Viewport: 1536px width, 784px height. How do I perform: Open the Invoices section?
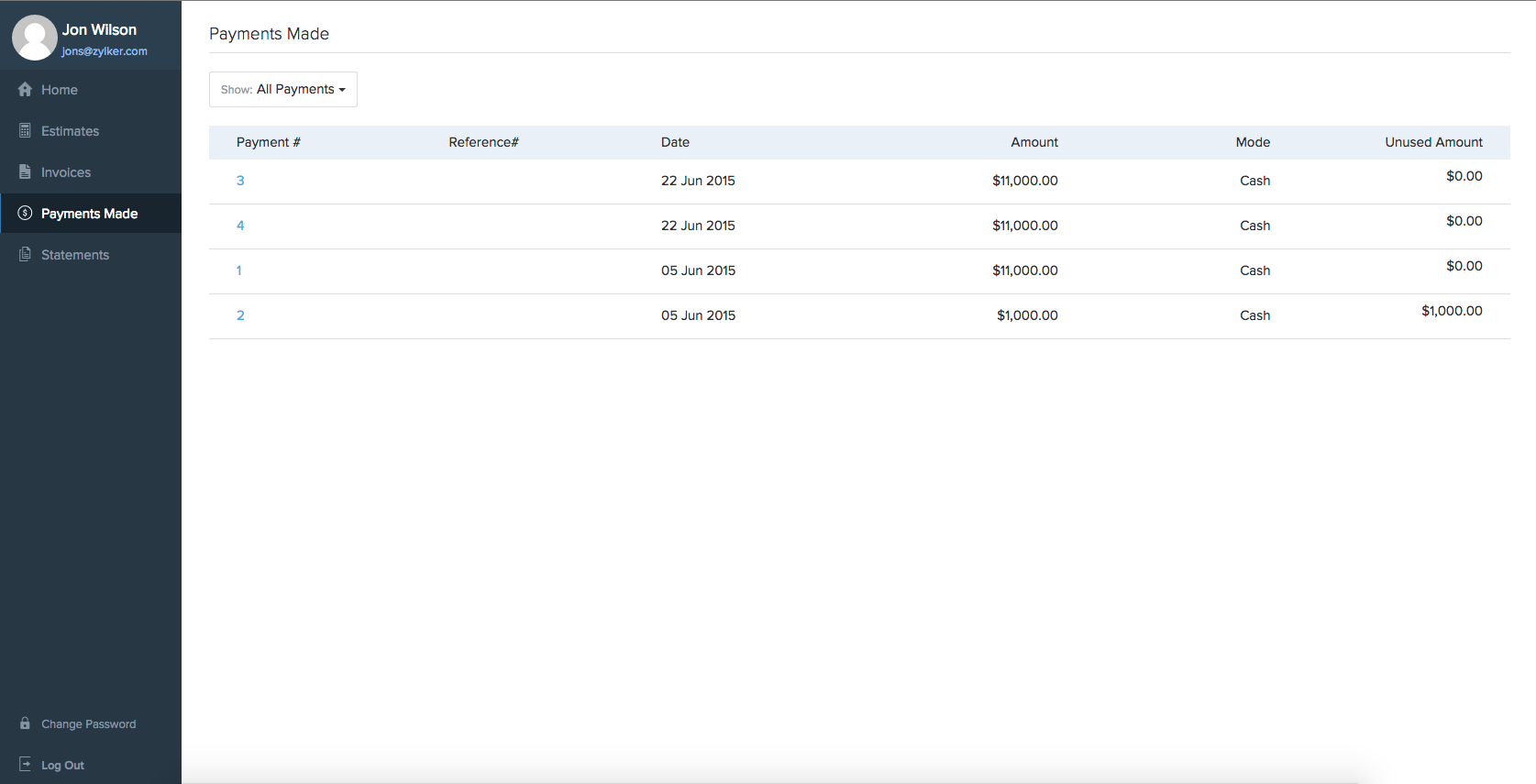pyautogui.click(x=91, y=172)
